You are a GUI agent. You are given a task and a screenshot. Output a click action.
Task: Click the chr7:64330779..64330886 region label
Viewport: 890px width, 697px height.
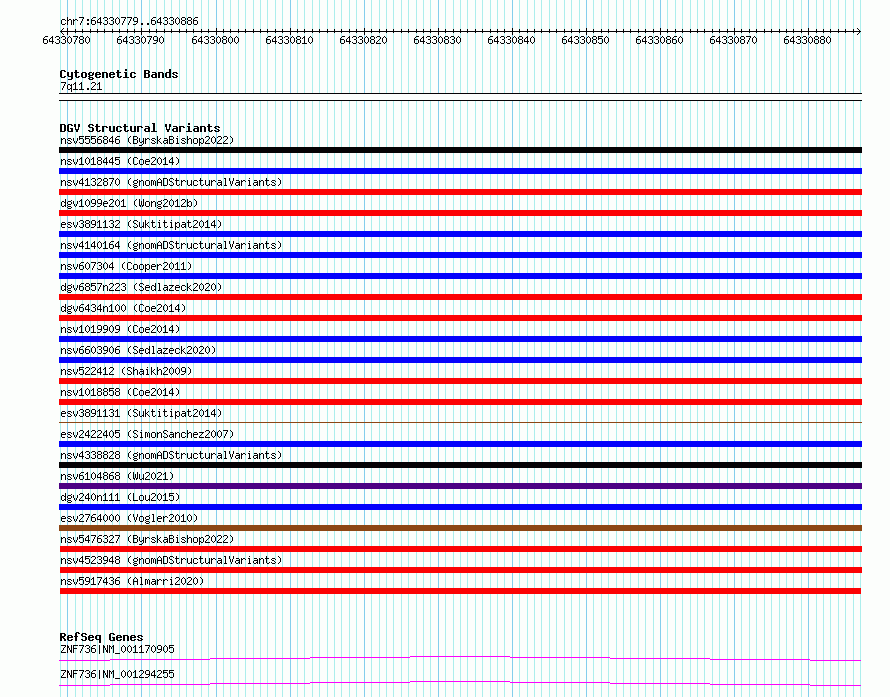[129, 21]
